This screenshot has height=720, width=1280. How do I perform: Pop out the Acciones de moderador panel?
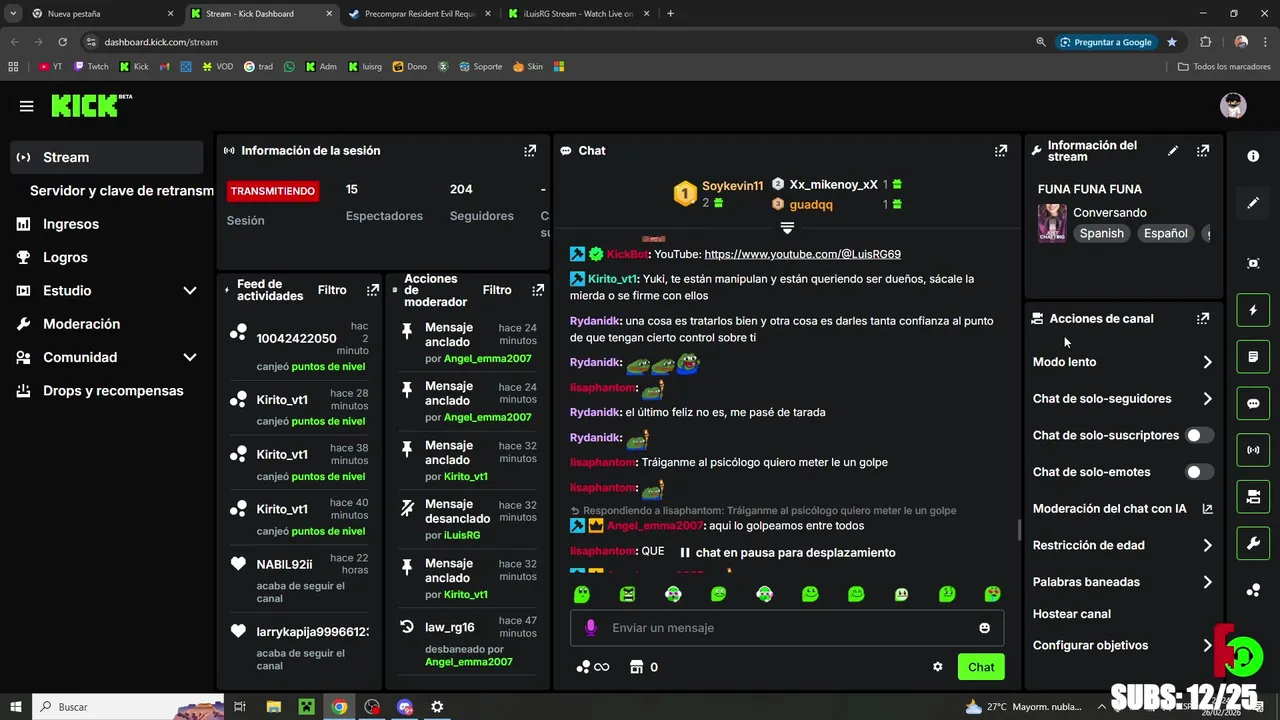tap(538, 290)
